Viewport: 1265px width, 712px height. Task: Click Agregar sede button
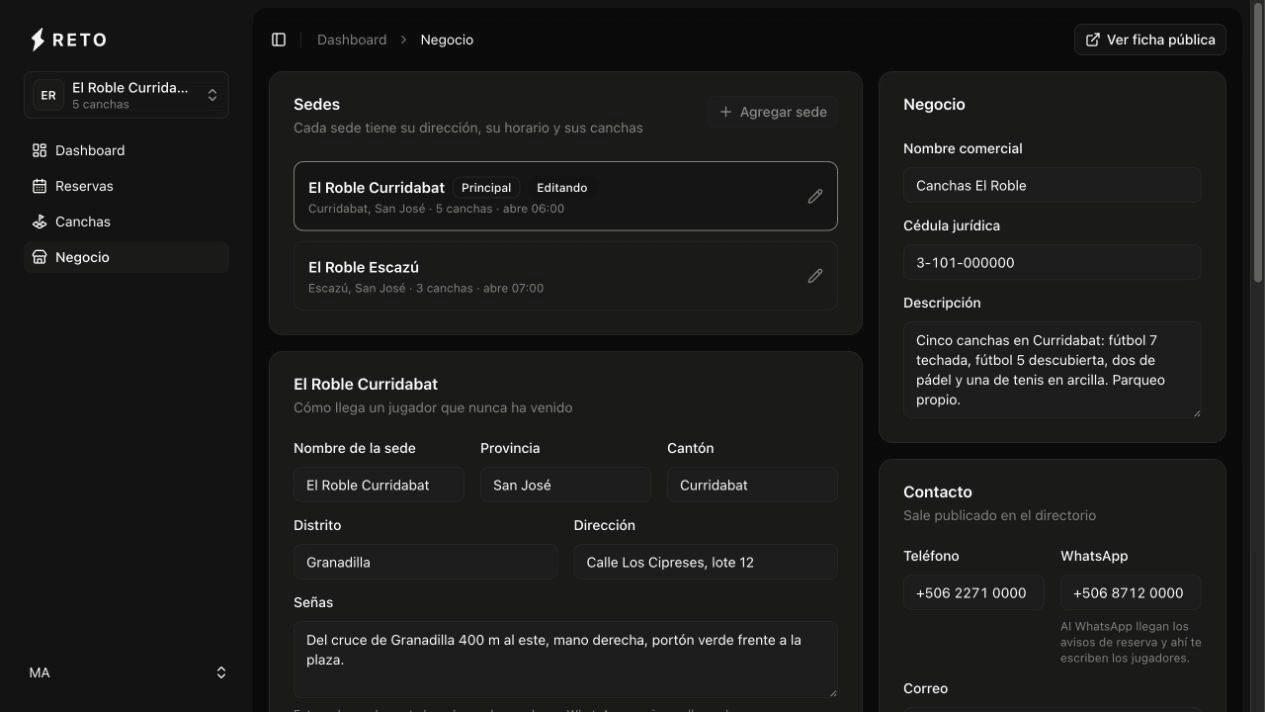(x=773, y=112)
